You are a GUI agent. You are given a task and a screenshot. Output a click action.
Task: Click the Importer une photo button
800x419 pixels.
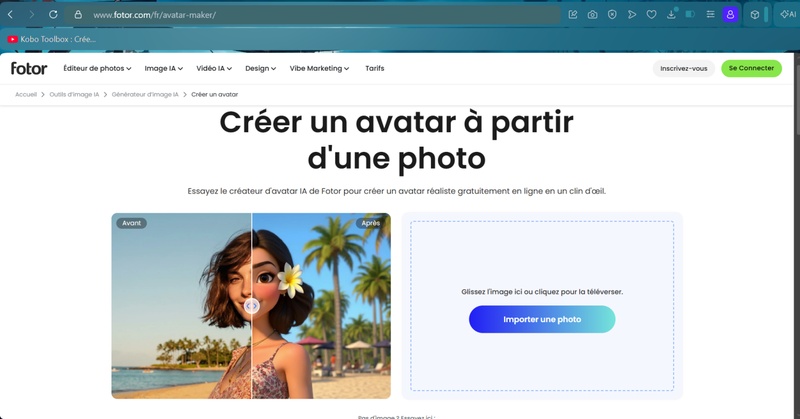click(542, 319)
